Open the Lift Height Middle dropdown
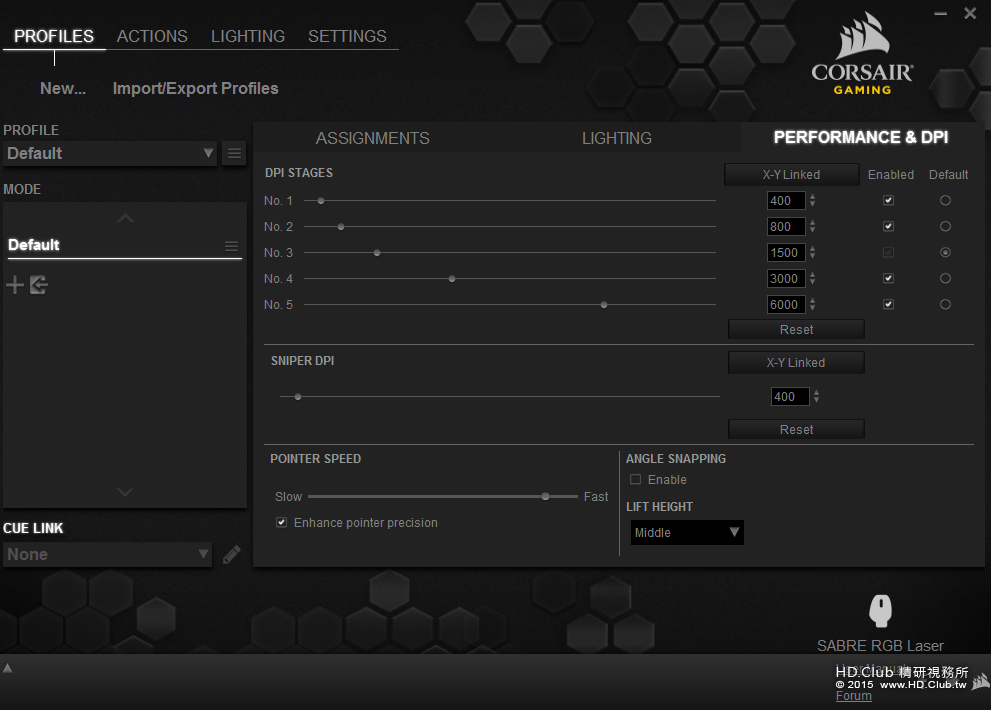991x710 pixels. 686,532
